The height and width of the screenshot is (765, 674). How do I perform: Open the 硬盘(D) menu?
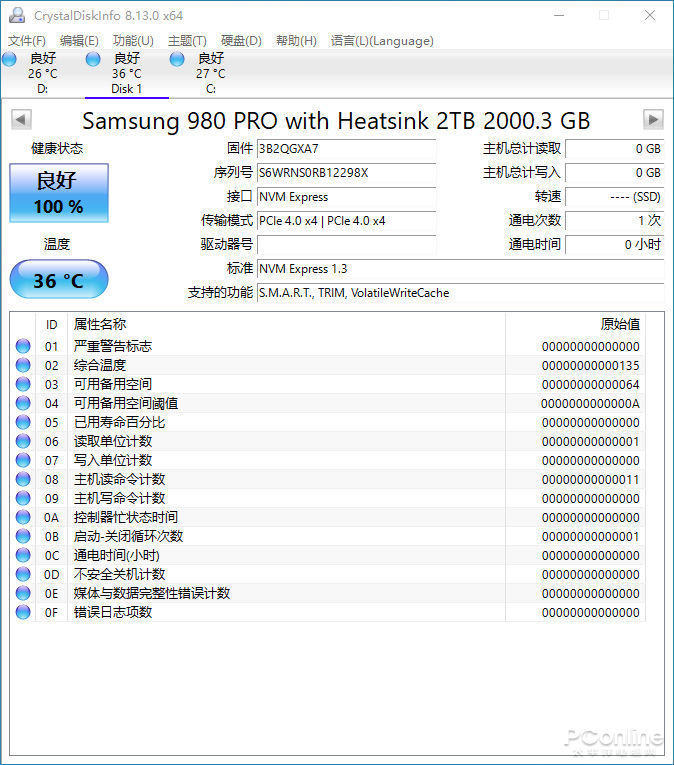pyautogui.click(x=241, y=40)
